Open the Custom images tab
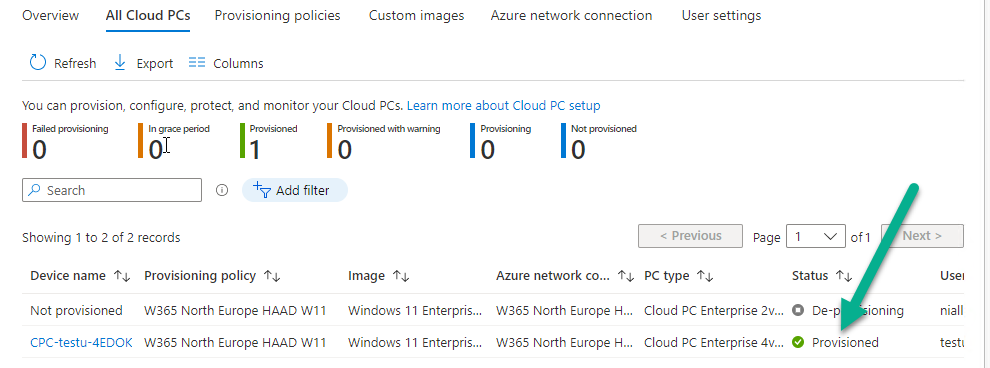This screenshot has width=990, height=368. pyautogui.click(x=416, y=15)
